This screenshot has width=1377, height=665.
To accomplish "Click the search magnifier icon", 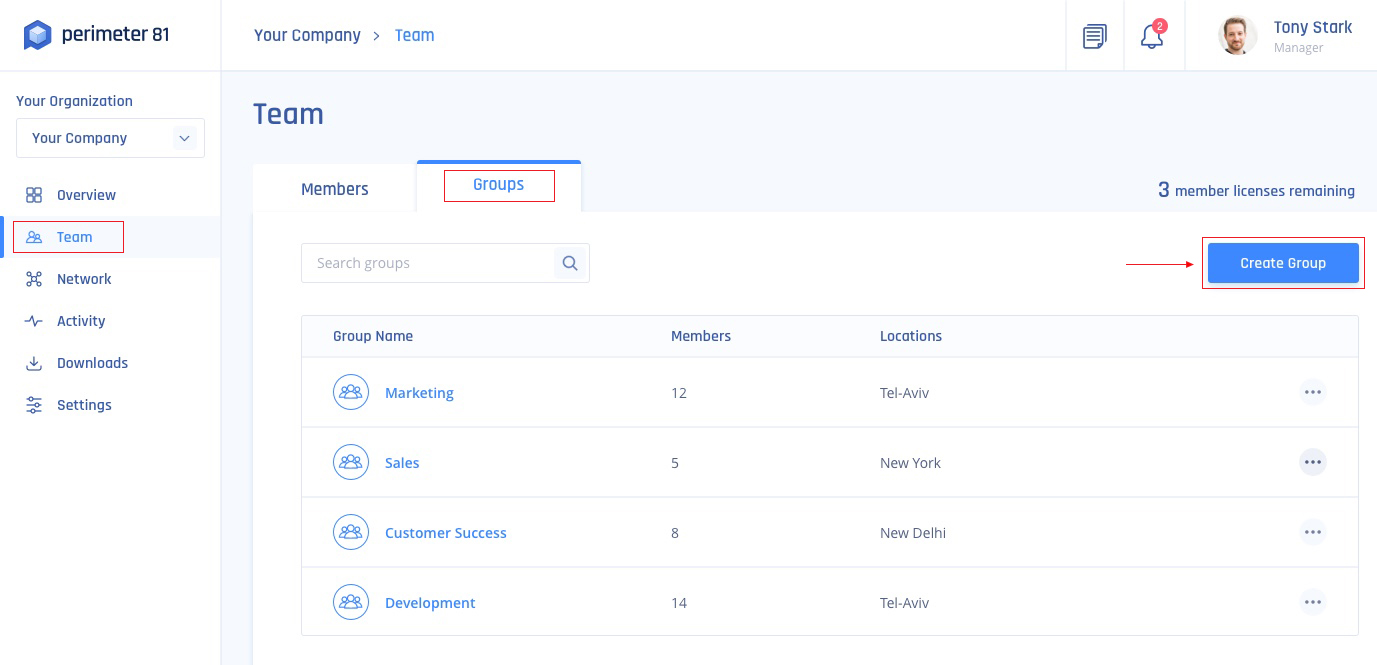I will point(570,263).
